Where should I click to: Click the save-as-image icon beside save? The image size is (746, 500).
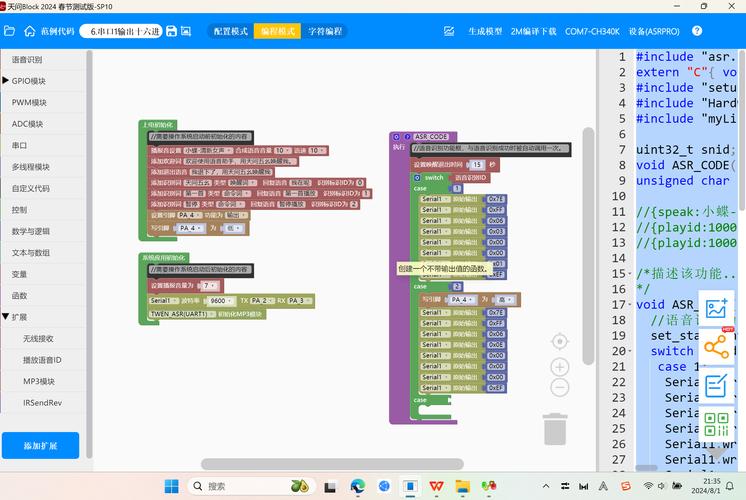[x=186, y=31]
